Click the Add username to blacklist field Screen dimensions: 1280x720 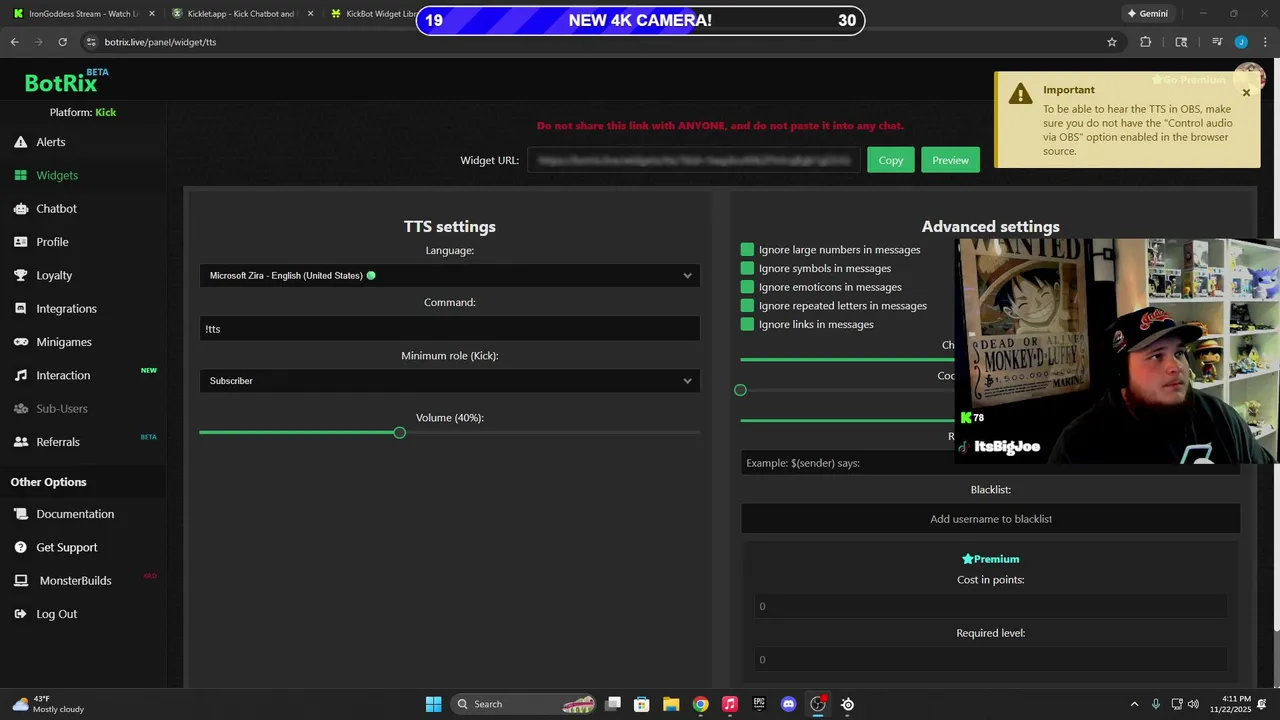coord(991,519)
